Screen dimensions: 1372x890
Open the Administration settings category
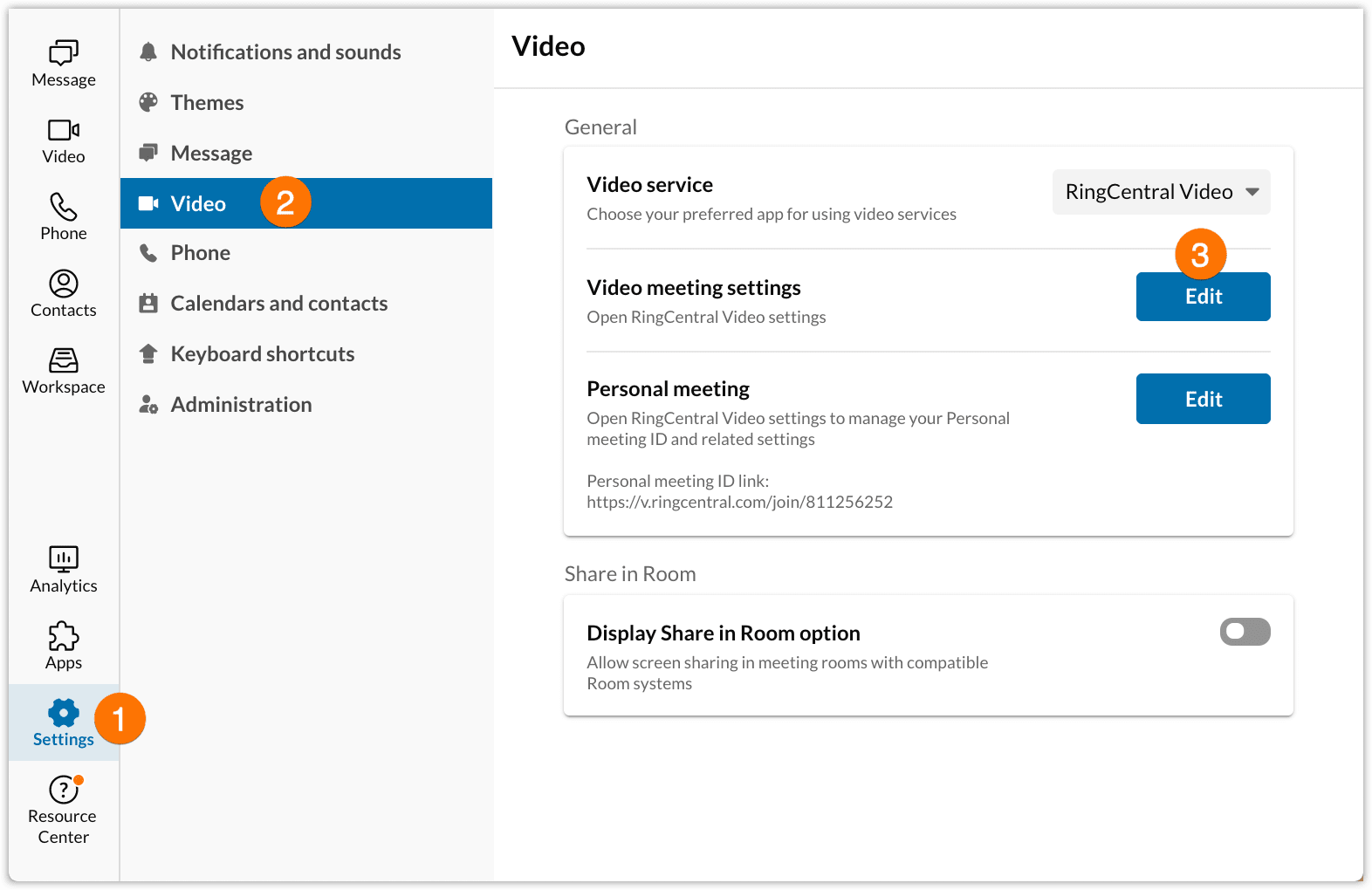pyautogui.click(x=241, y=405)
